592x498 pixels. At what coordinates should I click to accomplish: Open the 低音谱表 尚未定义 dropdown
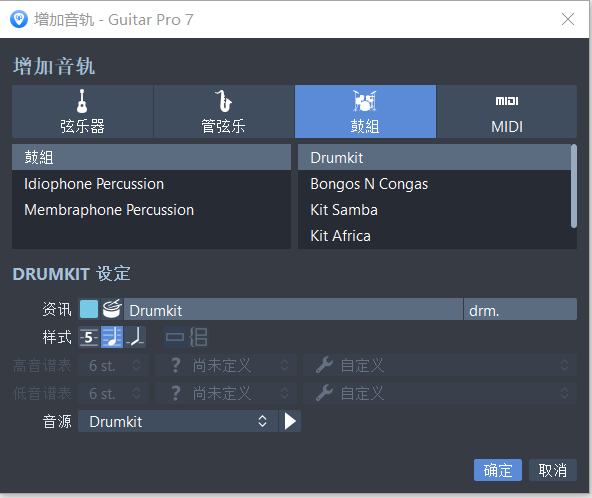(226, 393)
